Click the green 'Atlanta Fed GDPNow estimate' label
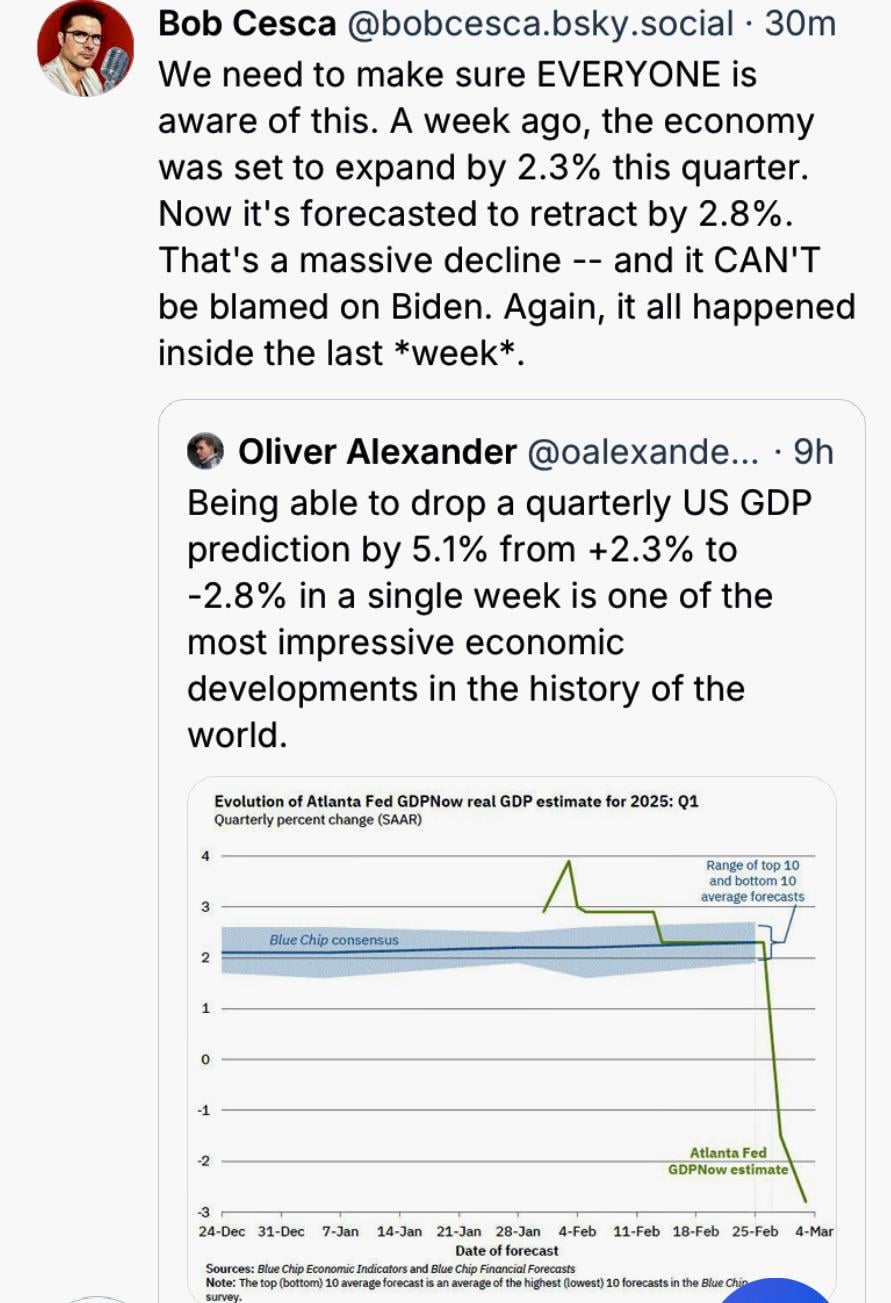Screen dimensions: 891x1303 tap(728, 1161)
